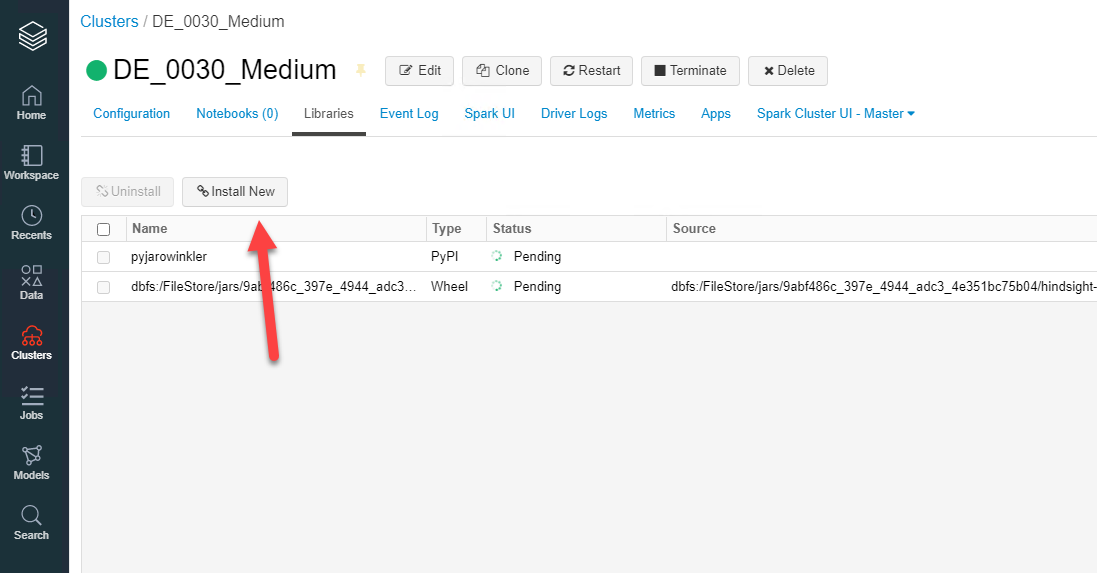Open the Workspace sidebar icon
Viewport: 1097px width, 573px height.
(32, 162)
